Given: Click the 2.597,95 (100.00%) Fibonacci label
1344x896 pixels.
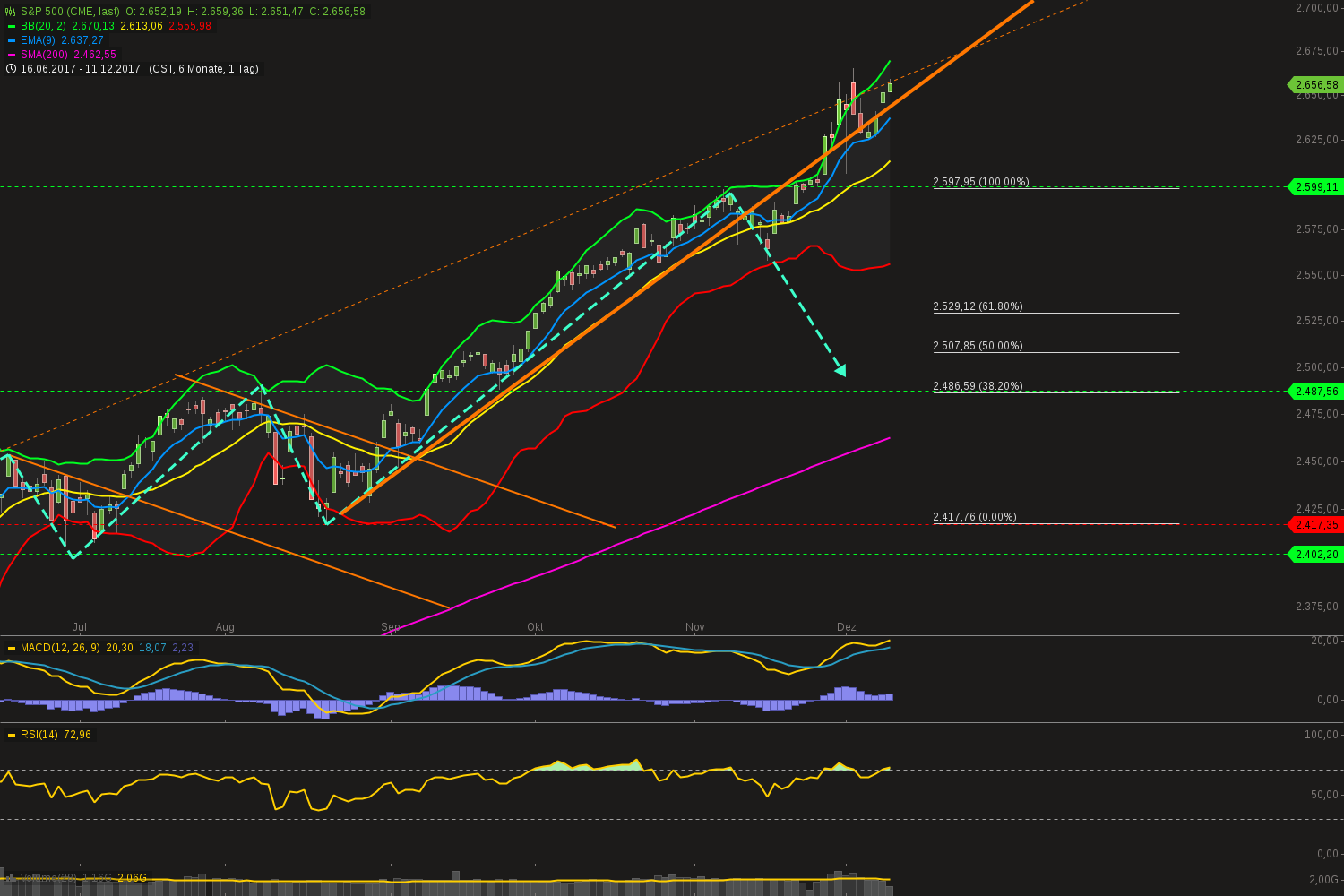Looking at the screenshot, I should click(981, 181).
